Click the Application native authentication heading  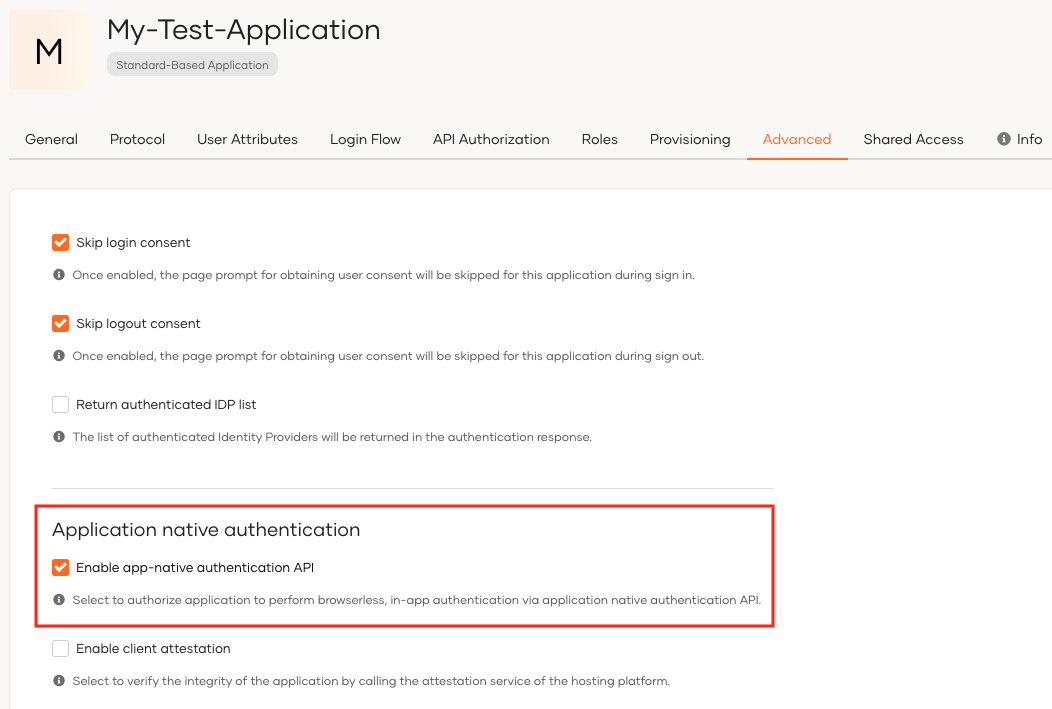click(x=206, y=530)
